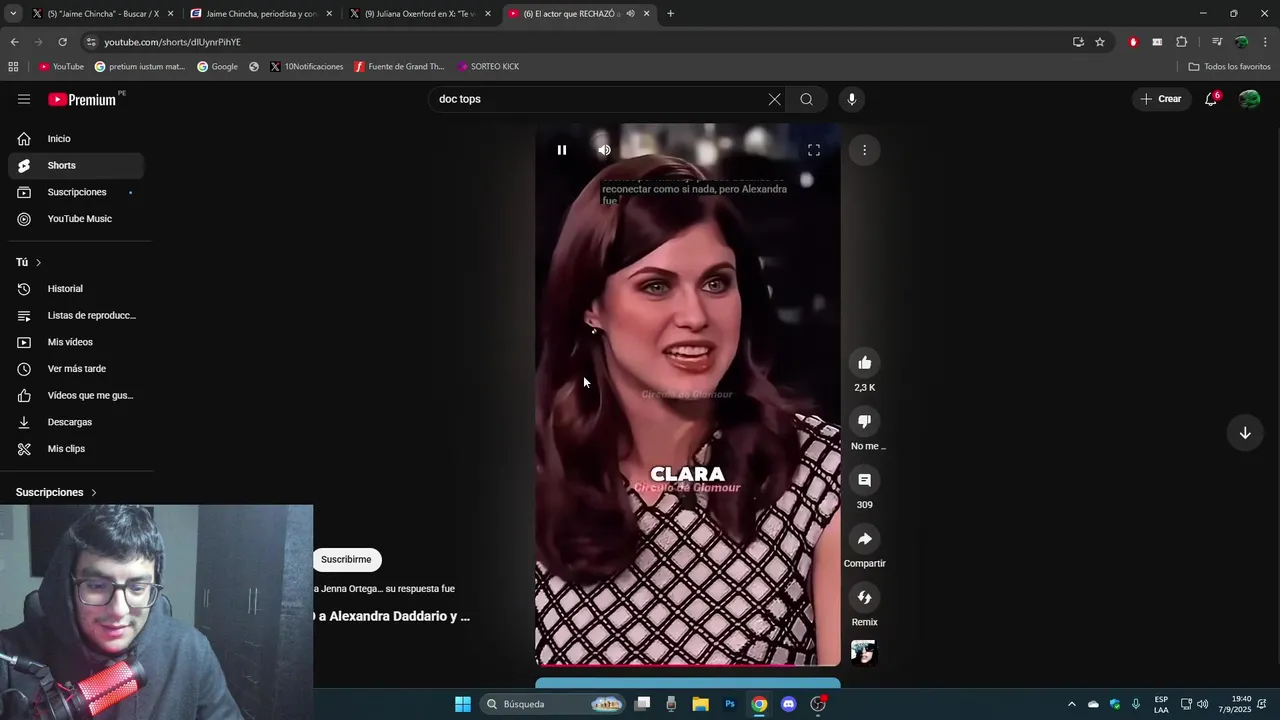Open Listas de reproducción

tap(76, 316)
